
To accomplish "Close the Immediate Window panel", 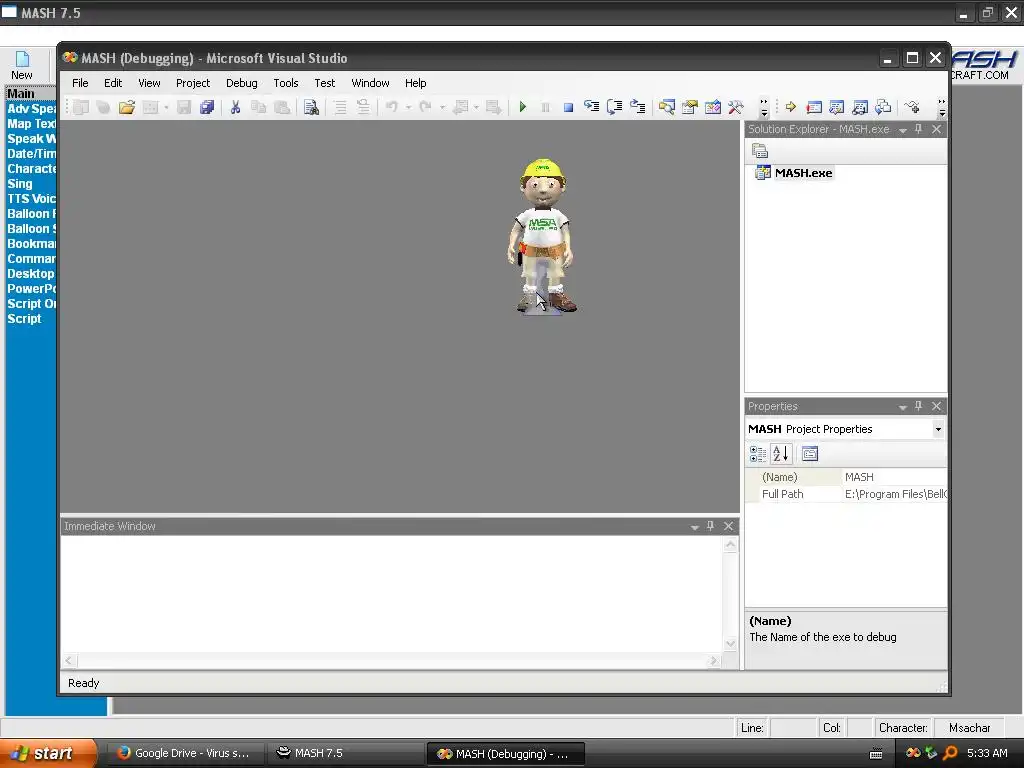I will [729, 526].
